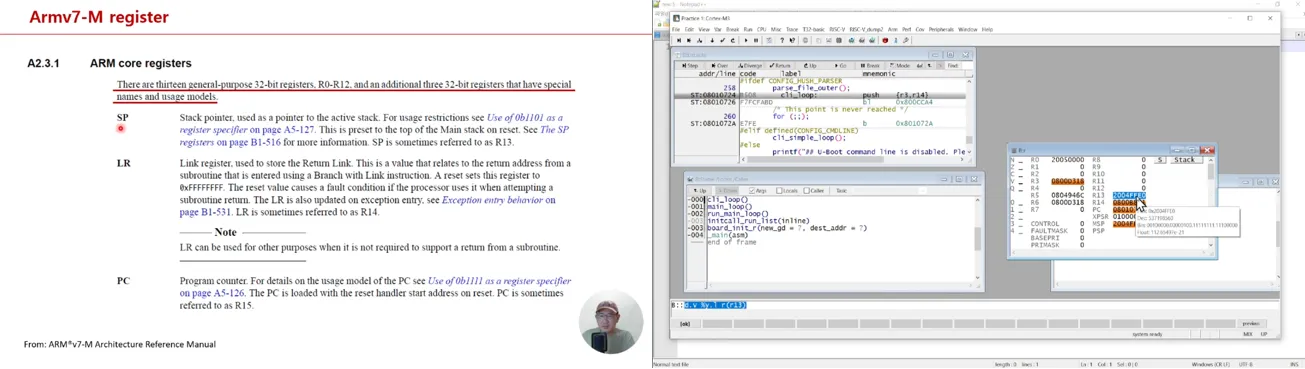Open the Peripherals menu
The width and height of the screenshot is (1305, 369).
941,30
